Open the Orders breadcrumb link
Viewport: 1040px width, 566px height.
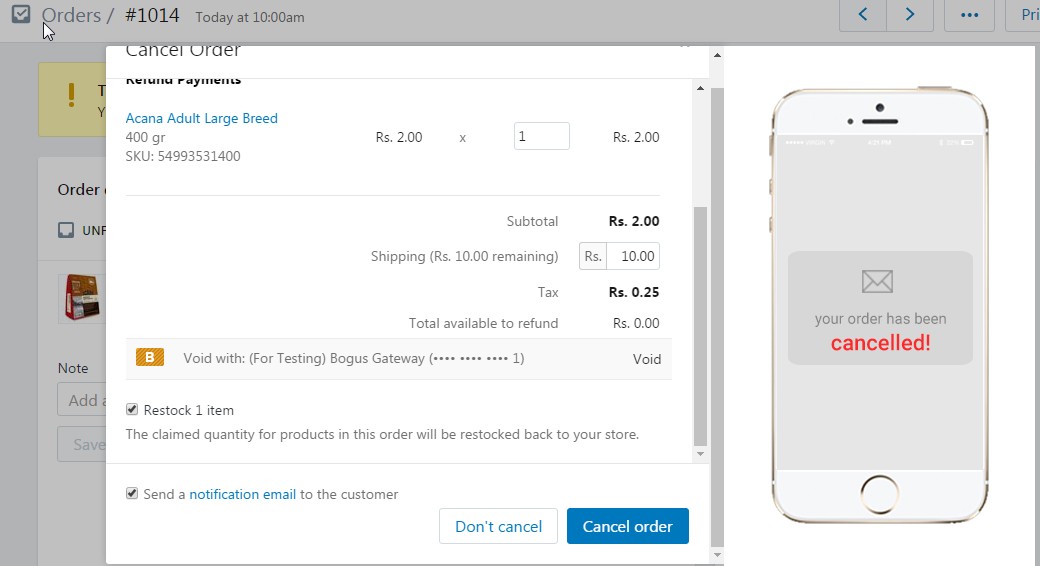click(x=71, y=15)
